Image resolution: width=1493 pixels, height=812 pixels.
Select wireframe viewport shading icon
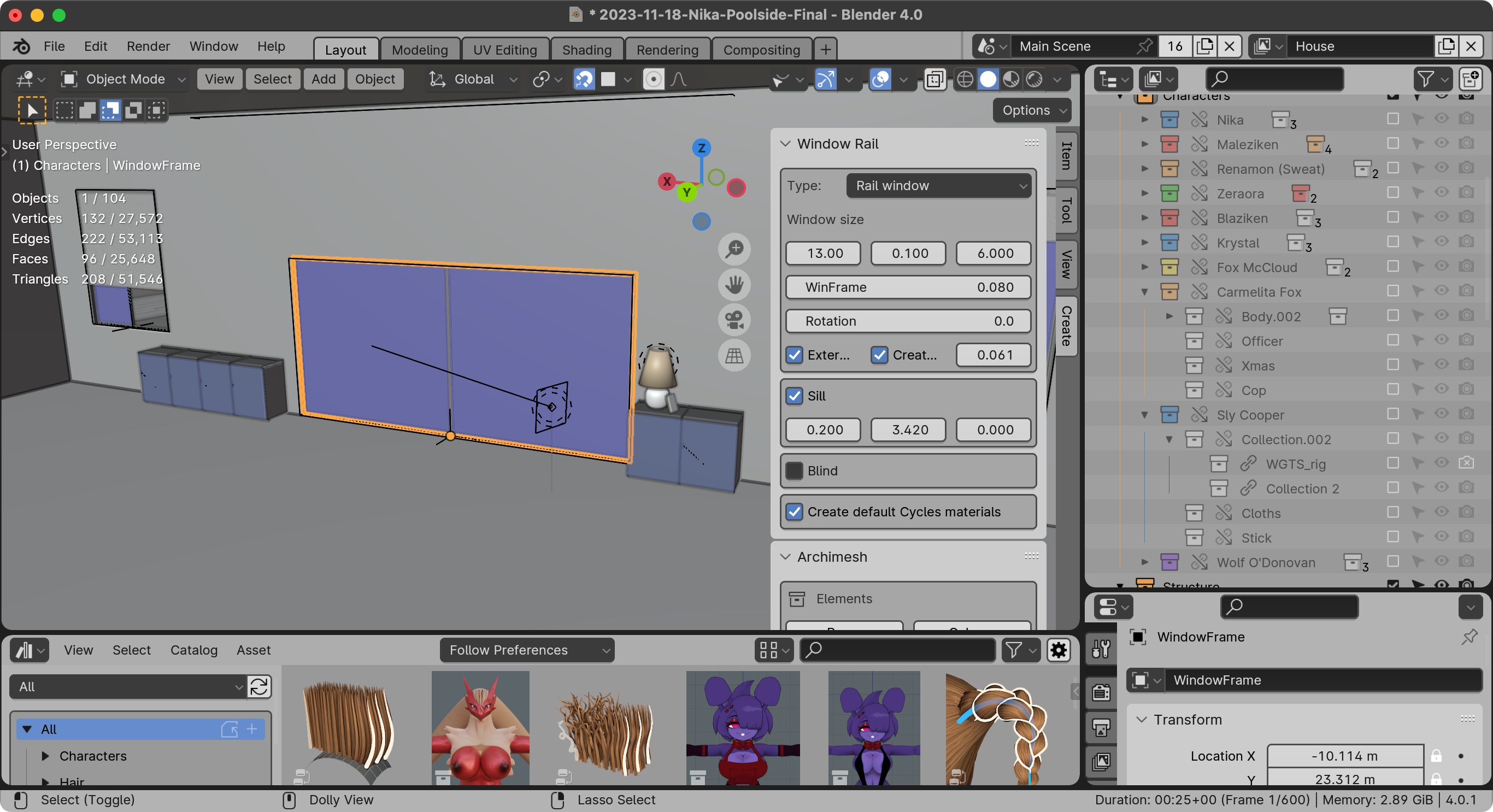(965, 79)
